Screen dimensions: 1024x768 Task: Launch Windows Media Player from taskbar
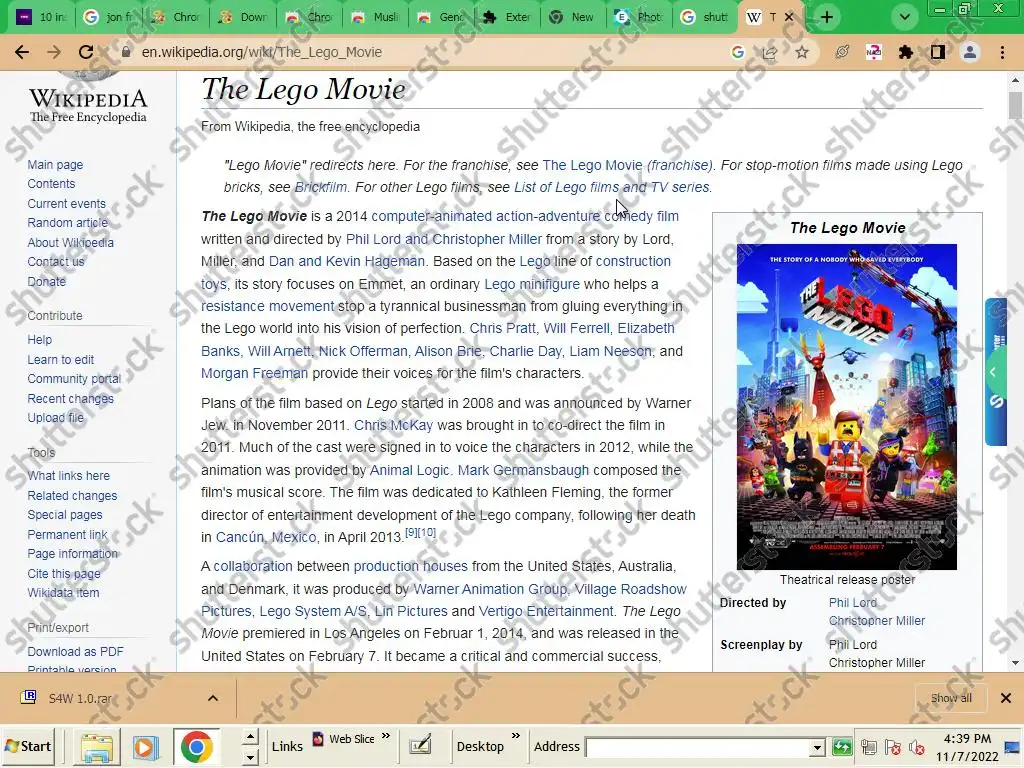(146, 747)
